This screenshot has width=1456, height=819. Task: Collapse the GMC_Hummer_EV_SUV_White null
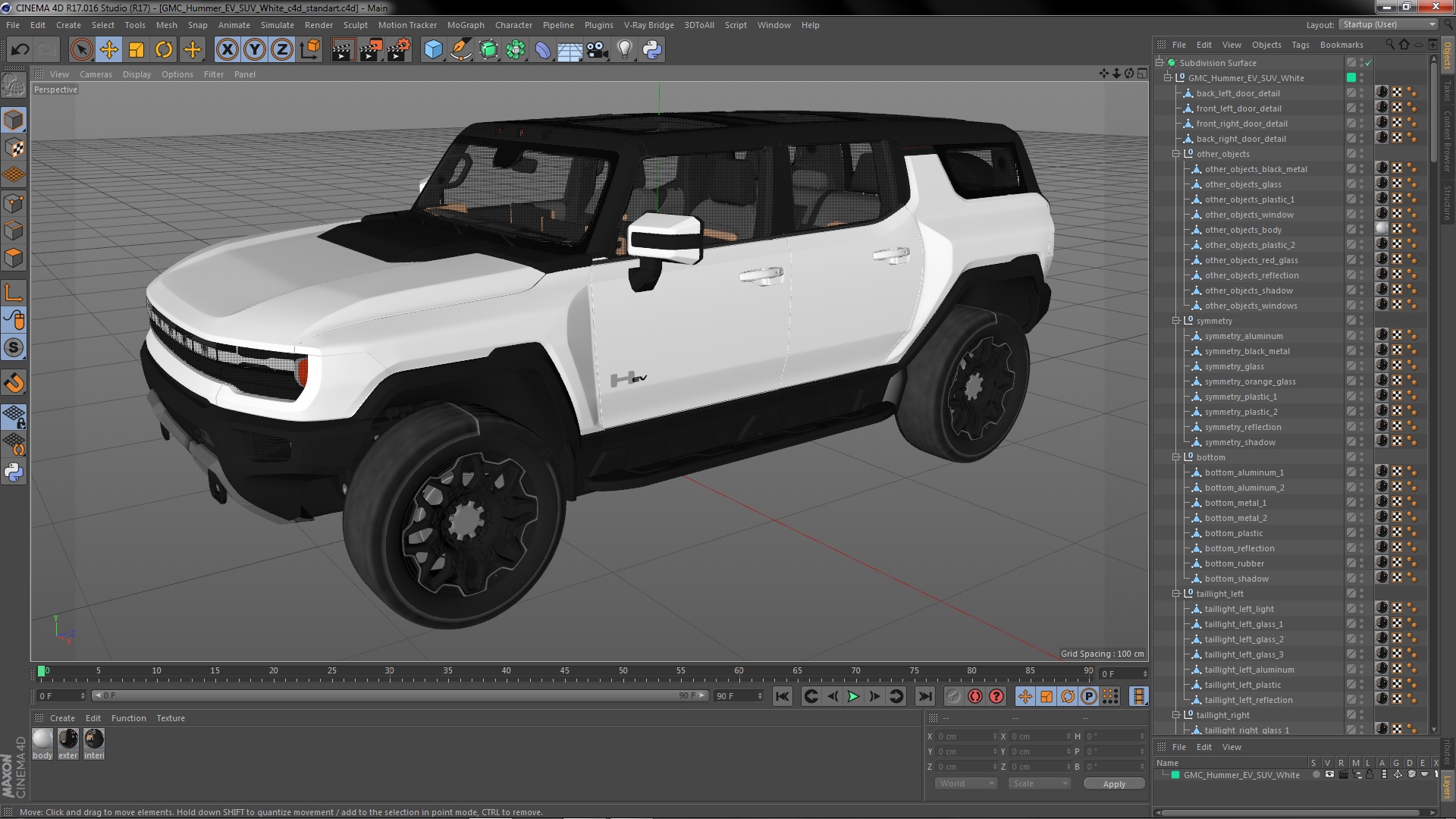pyautogui.click(x=1168, y=78)
